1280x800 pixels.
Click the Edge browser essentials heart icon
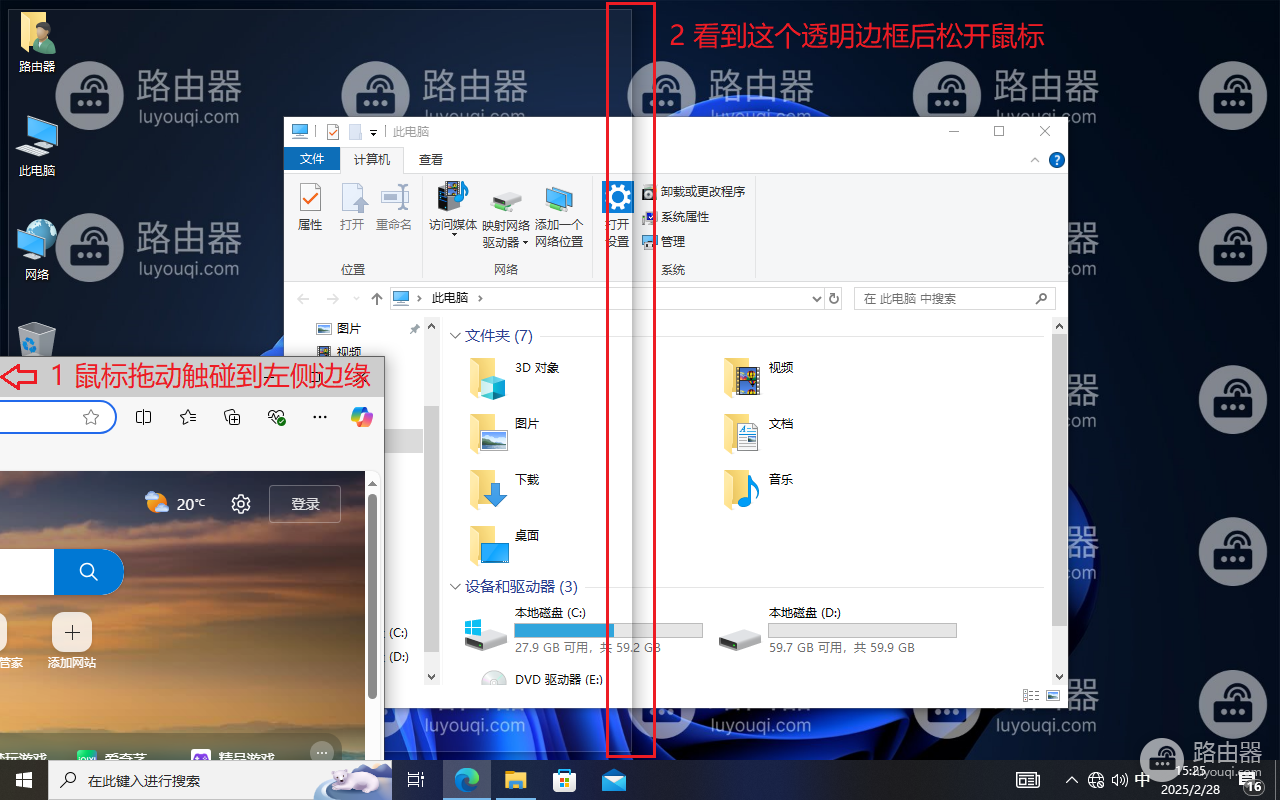tap(277, 417)
